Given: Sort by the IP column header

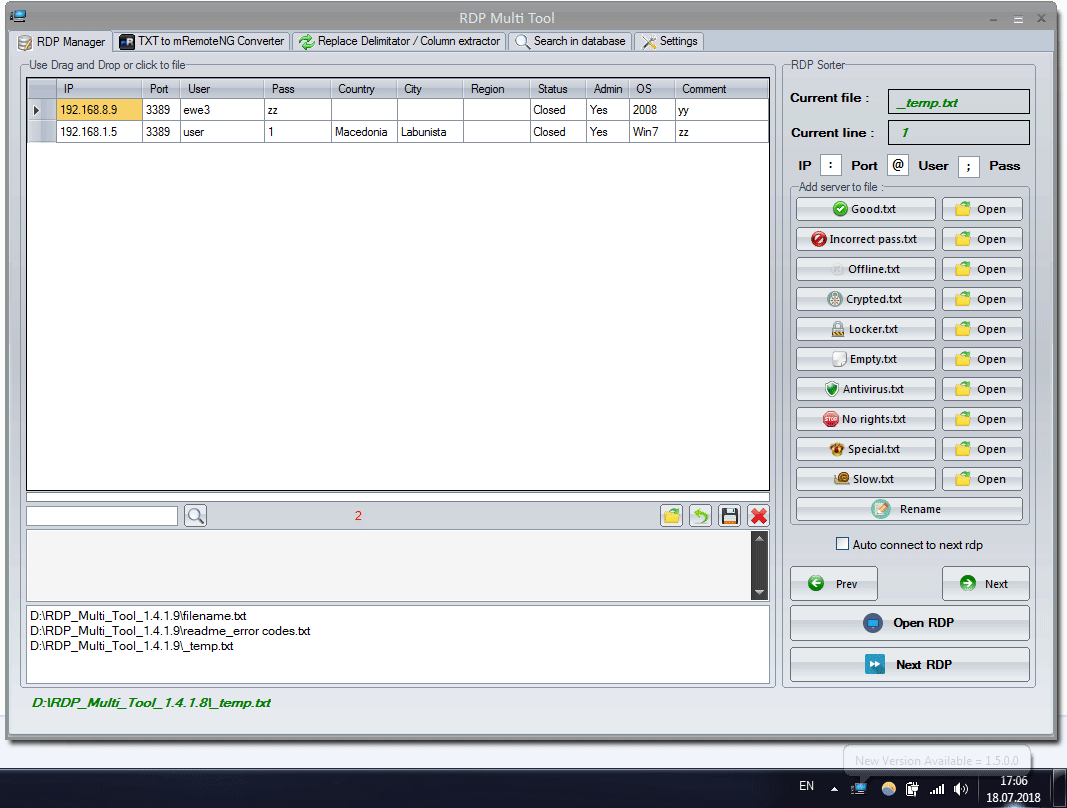Looking at the screenshot, I should click(99, 89).
